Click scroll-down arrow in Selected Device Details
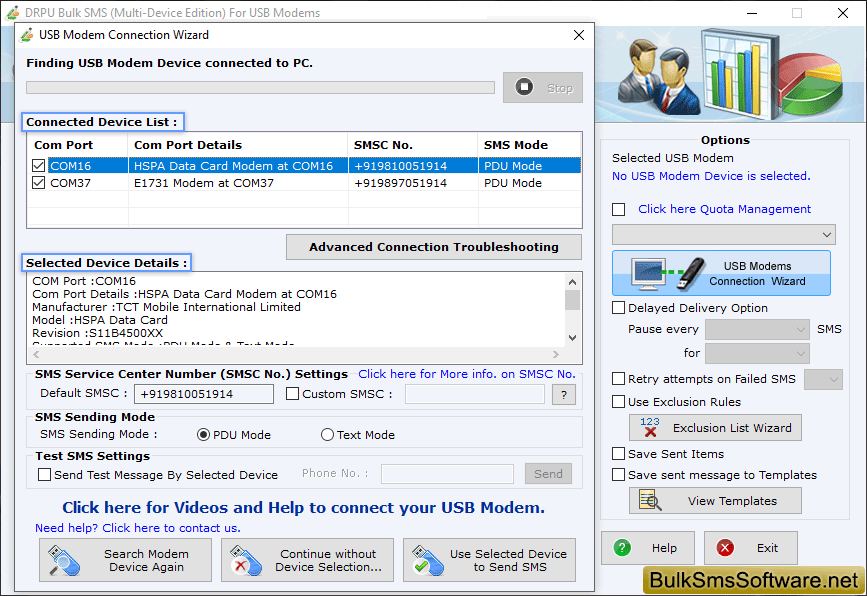This screenshot has width=867, height=596. click(572, 337)
